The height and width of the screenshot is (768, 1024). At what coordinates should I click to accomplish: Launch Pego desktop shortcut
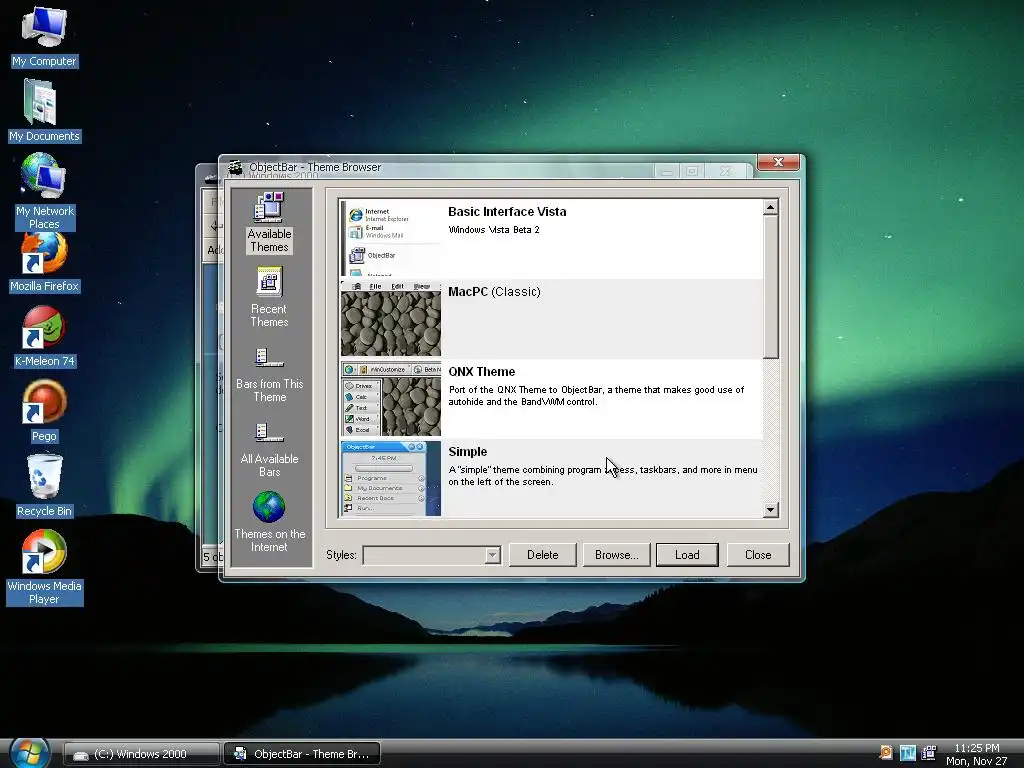pyautogui.click(x=44, y=411)
